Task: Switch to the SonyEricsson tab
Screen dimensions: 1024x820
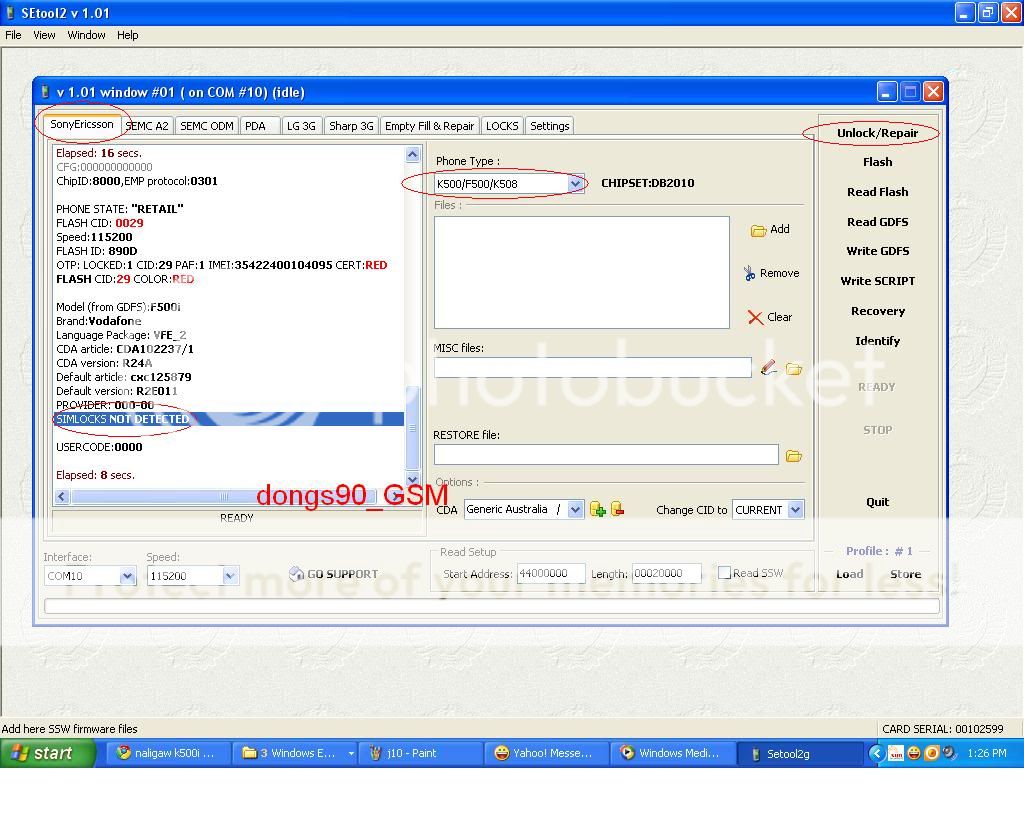Action: click(82, 124)
